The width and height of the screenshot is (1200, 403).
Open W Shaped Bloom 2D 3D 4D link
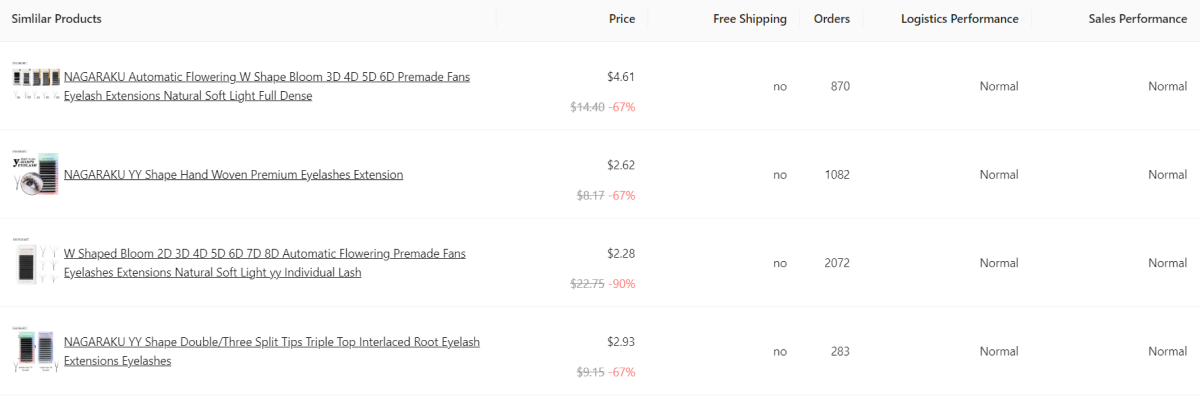pyautogui.click(x=265, y=263)
